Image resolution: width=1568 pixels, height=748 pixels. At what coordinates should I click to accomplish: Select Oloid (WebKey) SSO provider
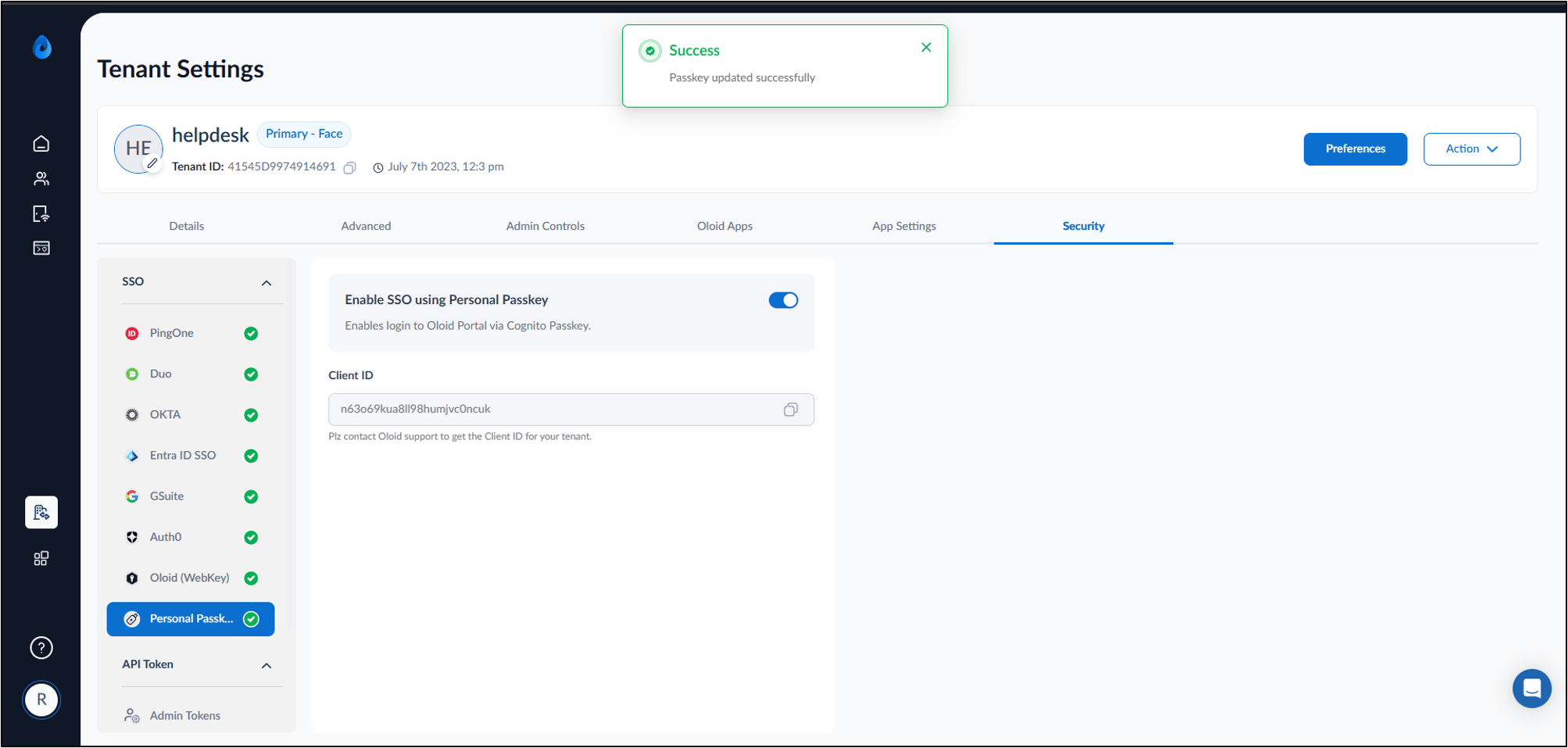[191, 578]
